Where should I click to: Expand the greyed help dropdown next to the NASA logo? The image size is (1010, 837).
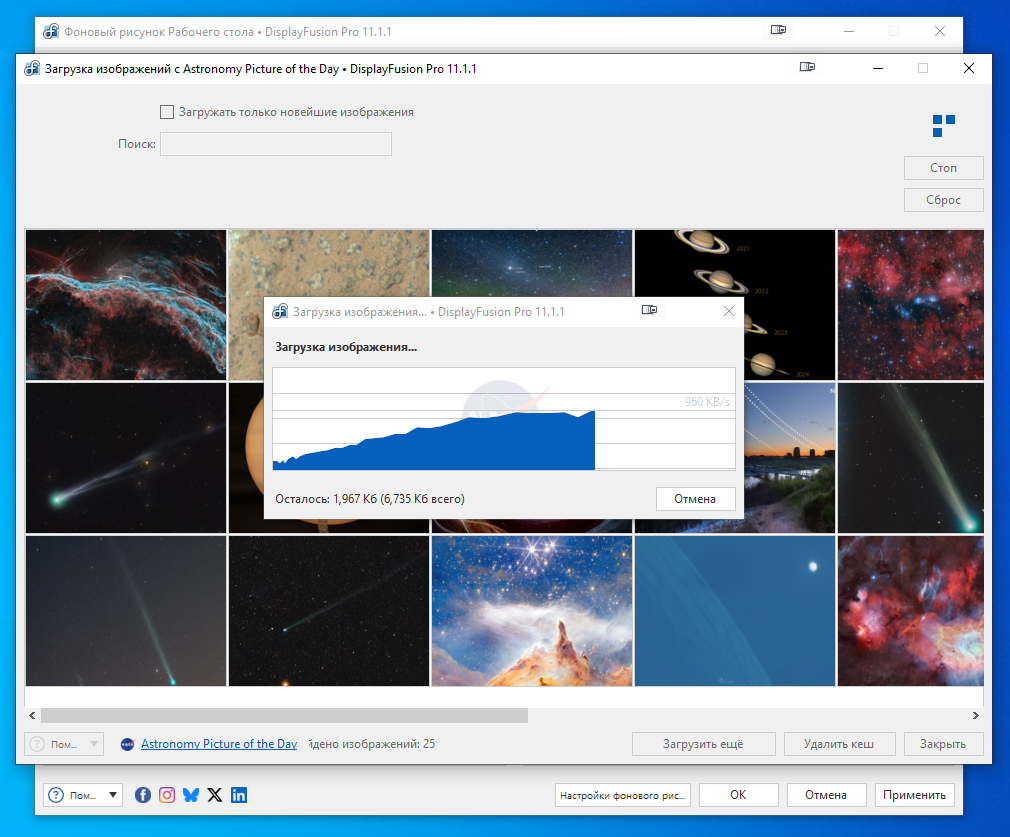[x=64, y=744]
